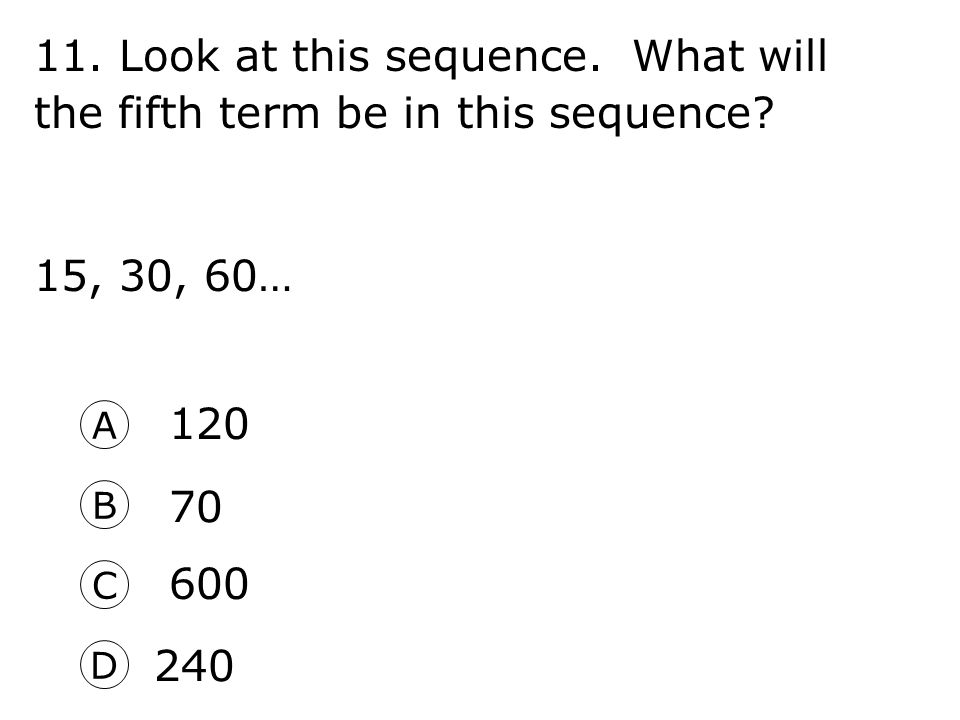
Task: Click the word "term" in the question
Action: pos(269,114)
